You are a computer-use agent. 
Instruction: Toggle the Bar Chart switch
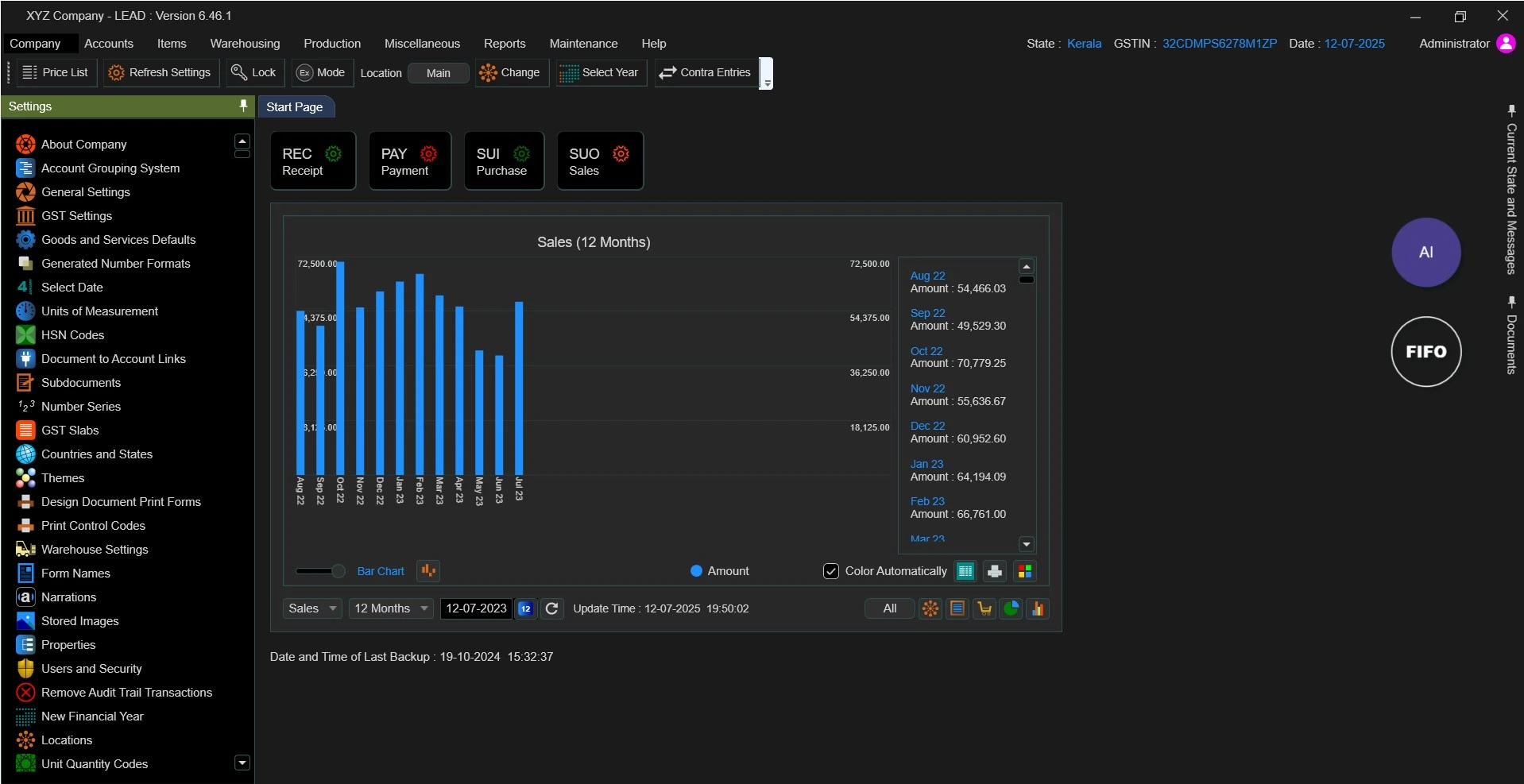pos(320,571)
